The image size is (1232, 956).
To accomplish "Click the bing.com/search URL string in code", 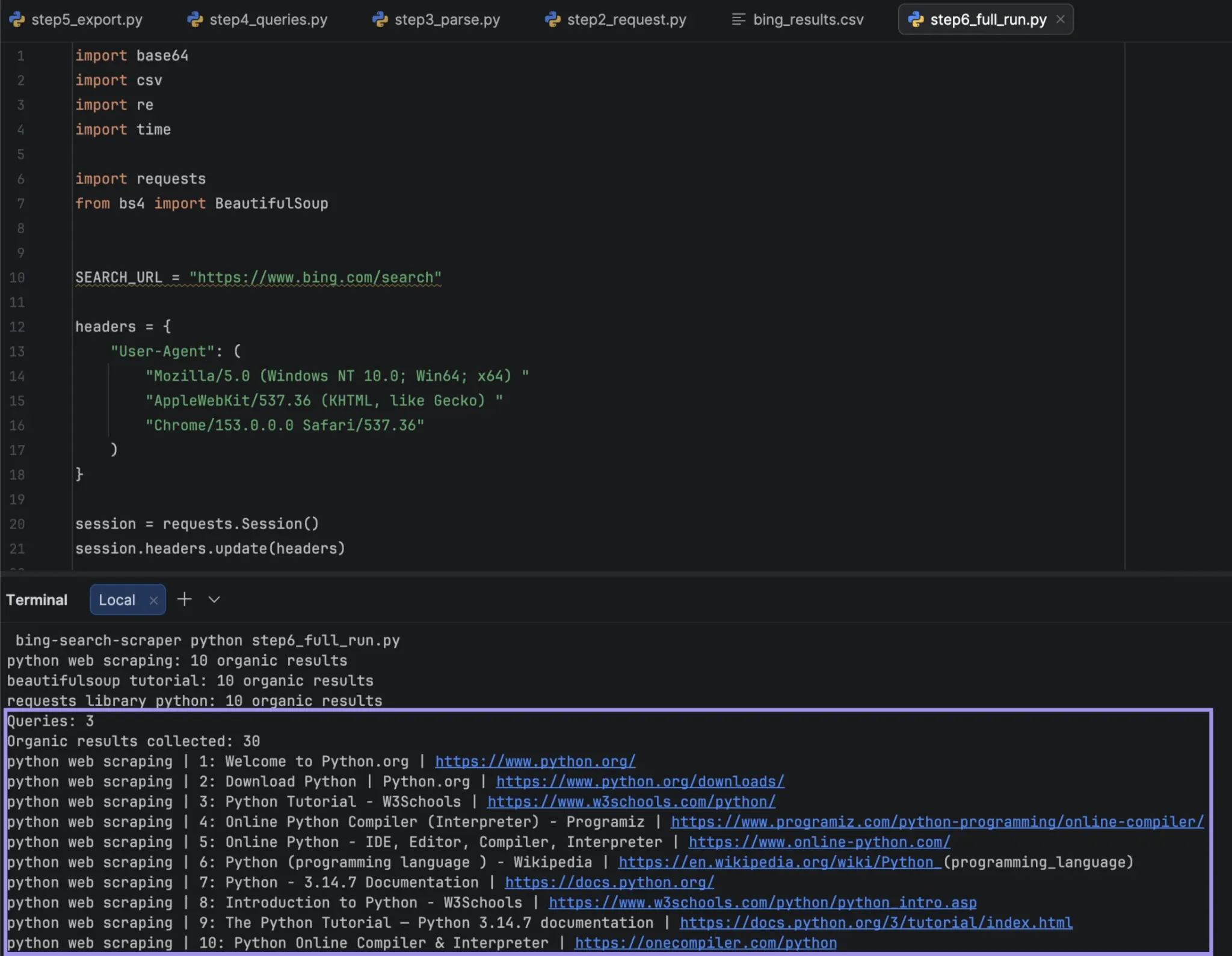I will pyautogui.click(x=315, y=277).
